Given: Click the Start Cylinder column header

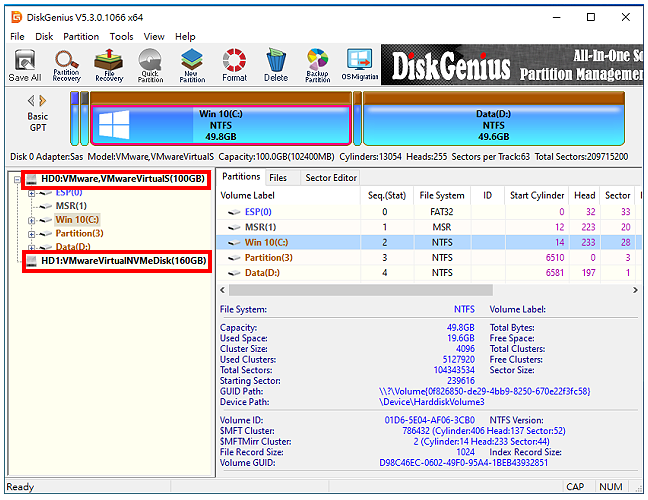Looking at the screenshot, I should 537,195.
